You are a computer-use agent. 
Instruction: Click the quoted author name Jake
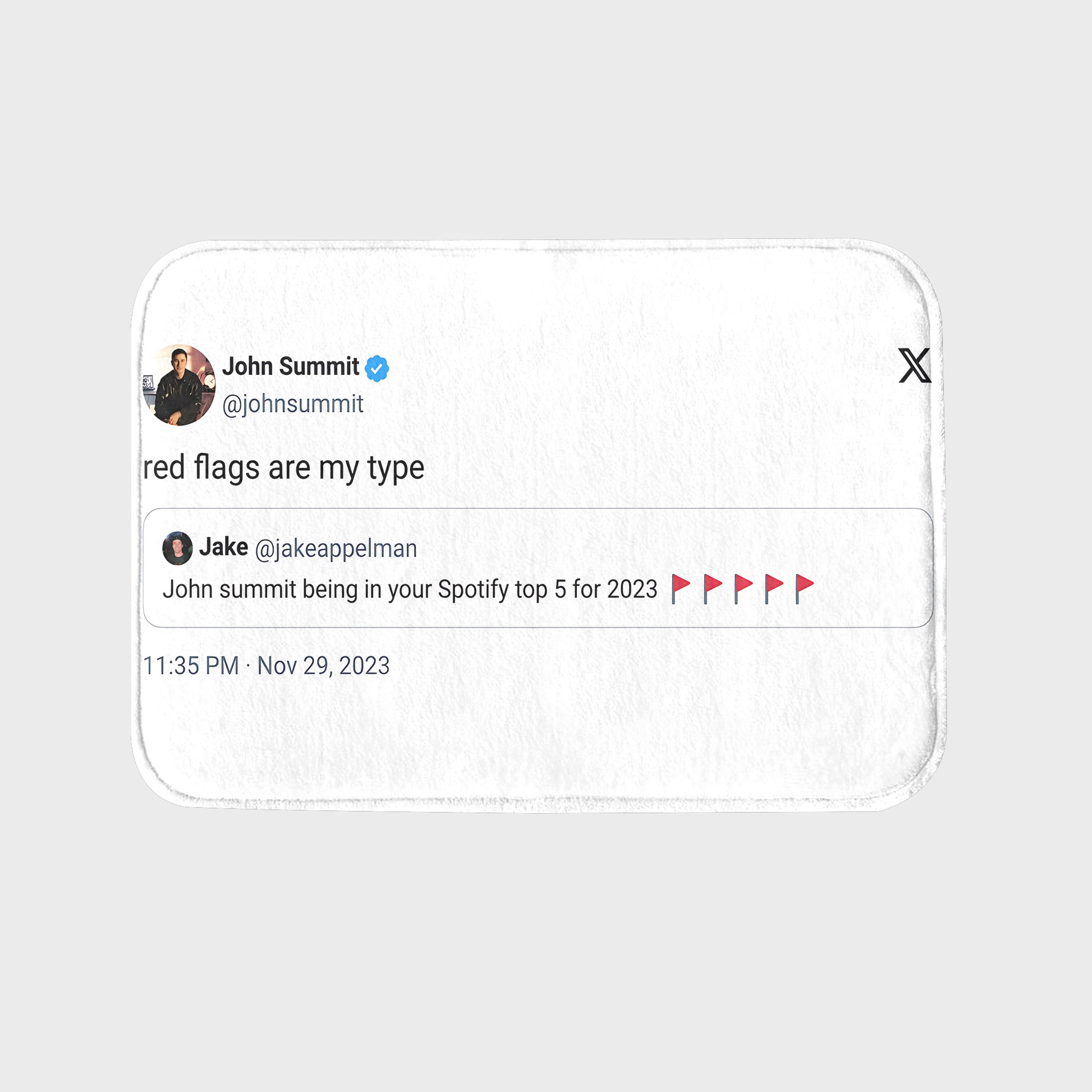click(224, 547)
